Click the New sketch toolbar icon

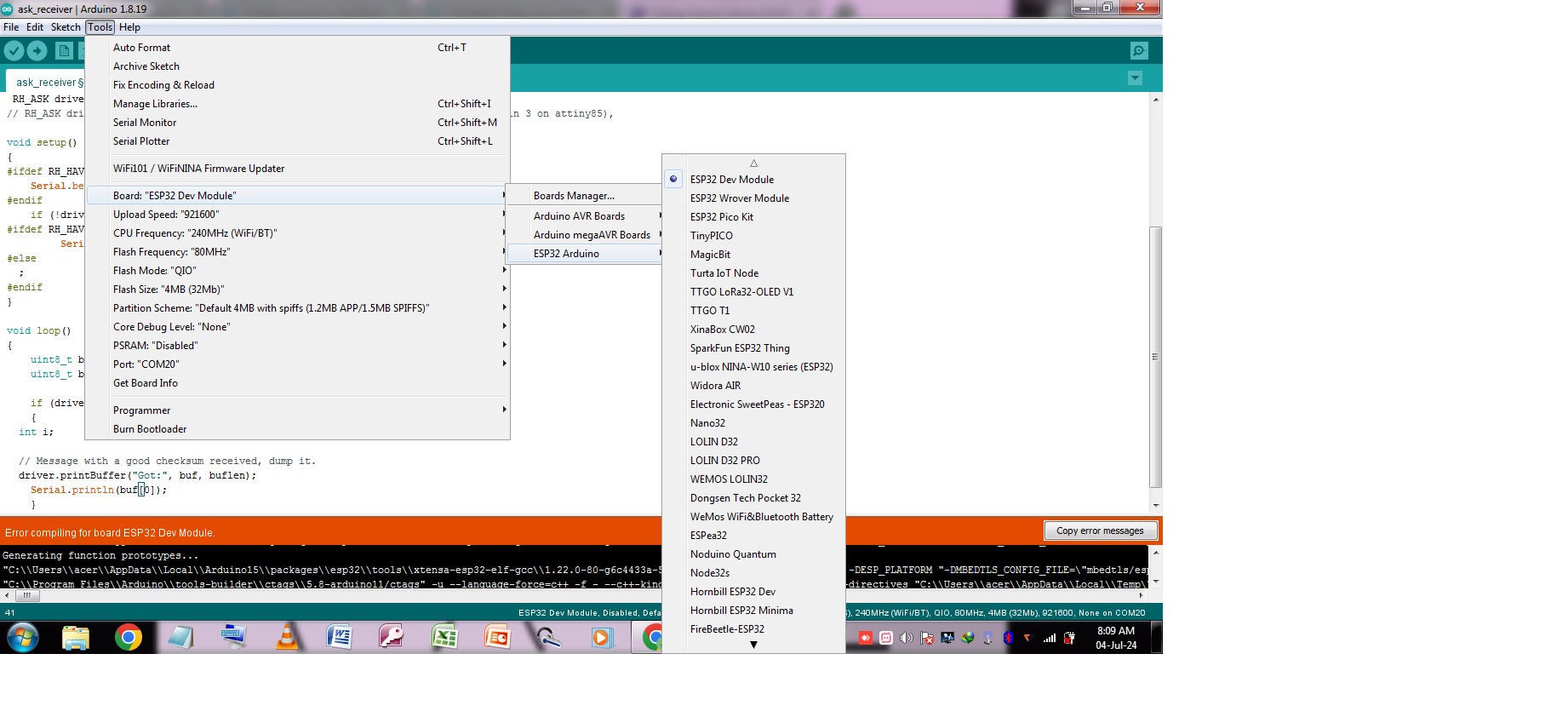64,51
